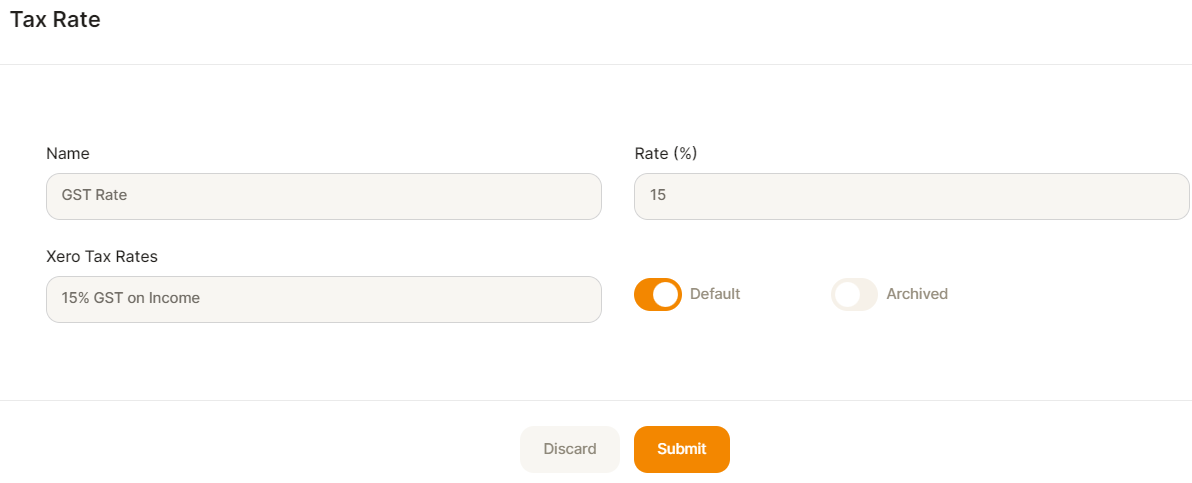Click the knob of the Archived switch

(x=847, y=294)
